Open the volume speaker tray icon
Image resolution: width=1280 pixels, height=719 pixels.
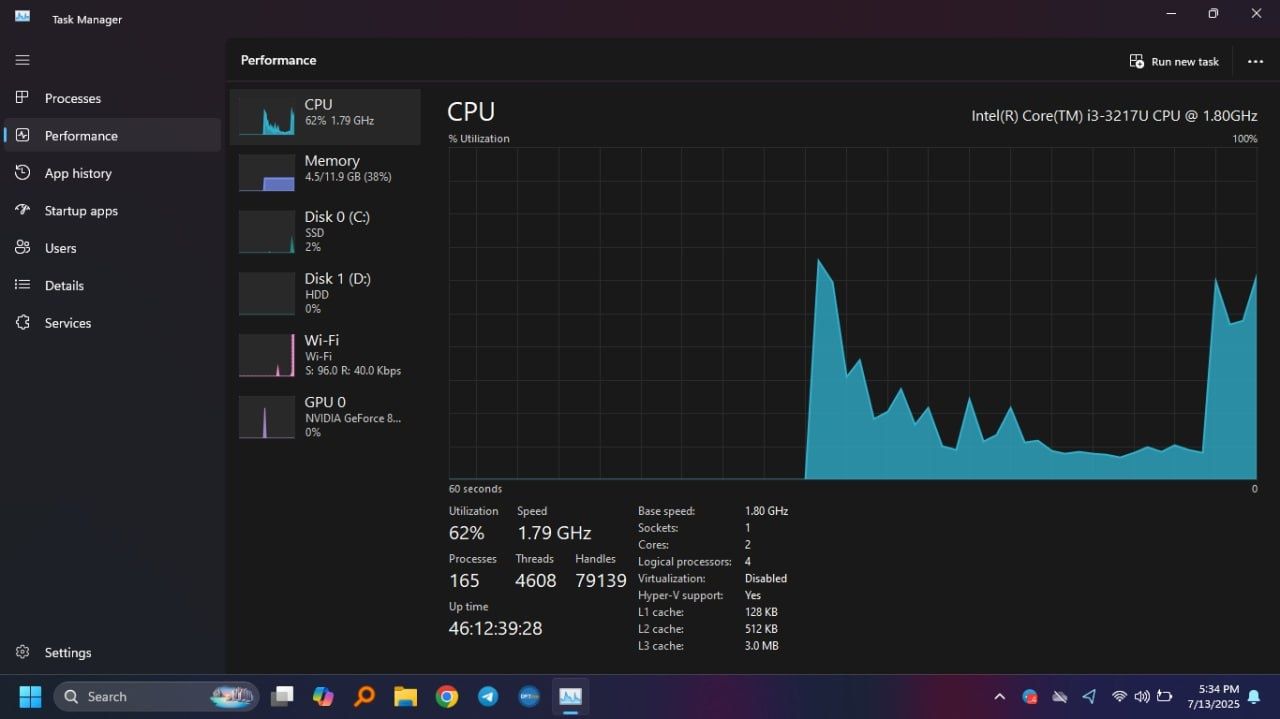coord(1142,697)
